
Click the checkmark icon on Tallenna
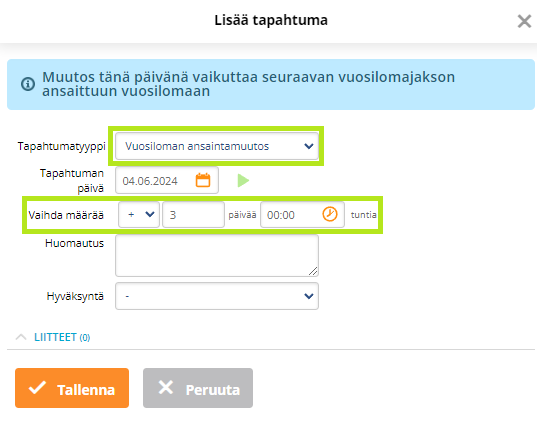[37, 388]
